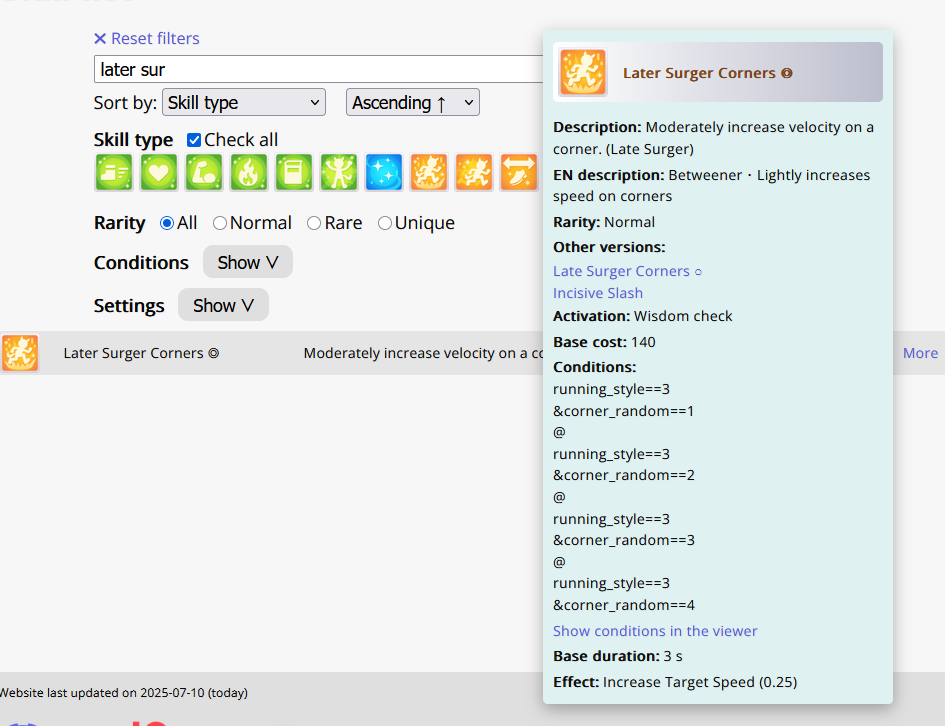945x726 pixels.
Task: Click the More link in the results row
Action: coord(920,353)
